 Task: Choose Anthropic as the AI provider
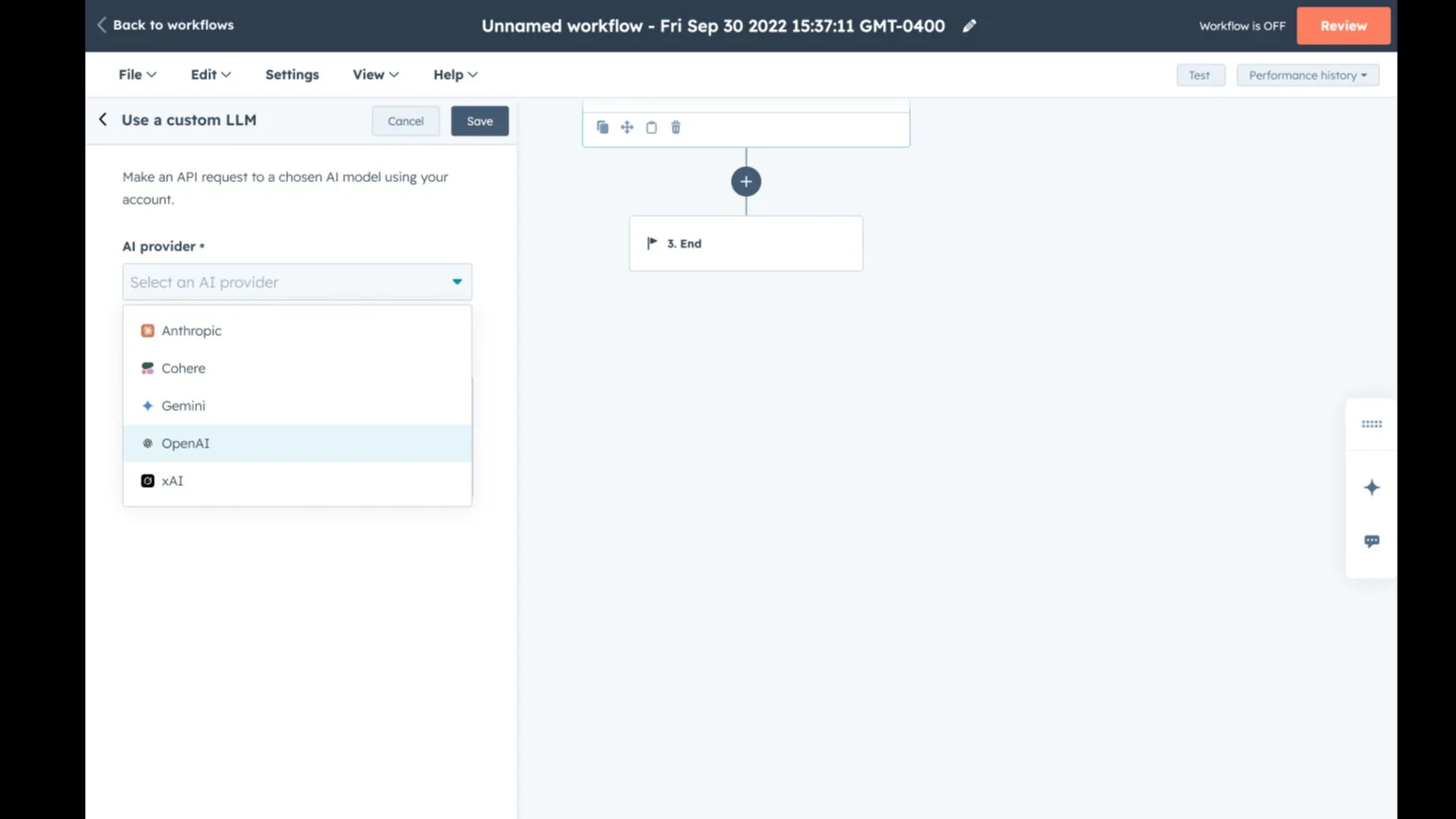(297, 331)
